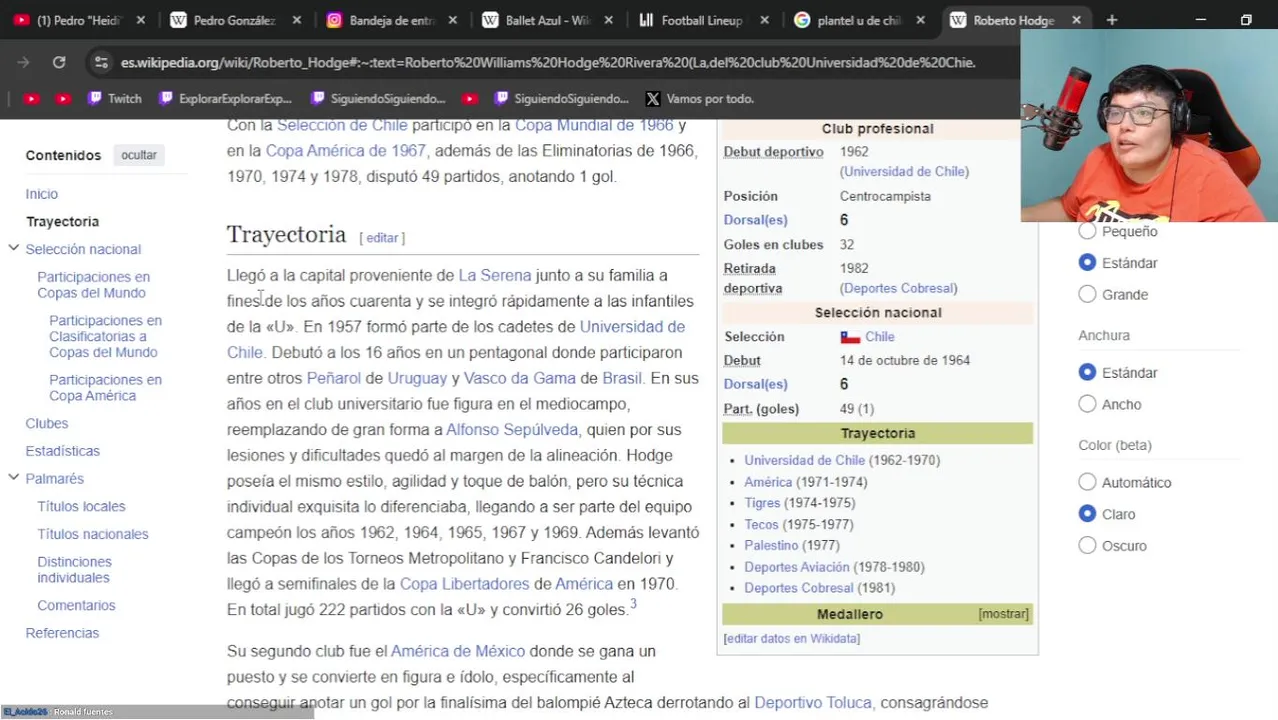
Task: Select the Claro color option
Action: [1087, 514]
